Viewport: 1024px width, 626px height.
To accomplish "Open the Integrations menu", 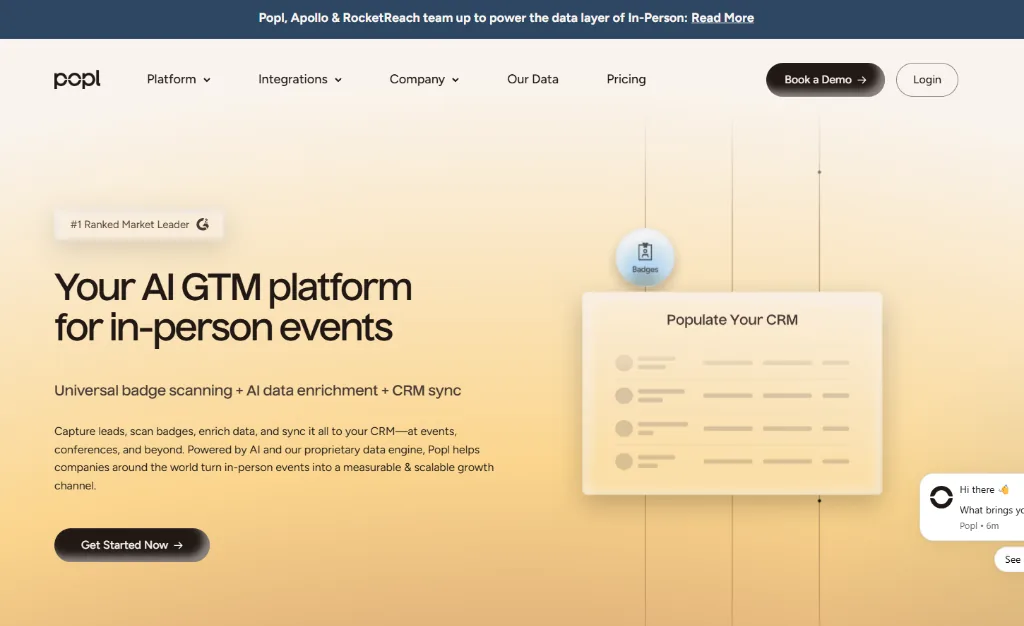I will tap(300, 79).
